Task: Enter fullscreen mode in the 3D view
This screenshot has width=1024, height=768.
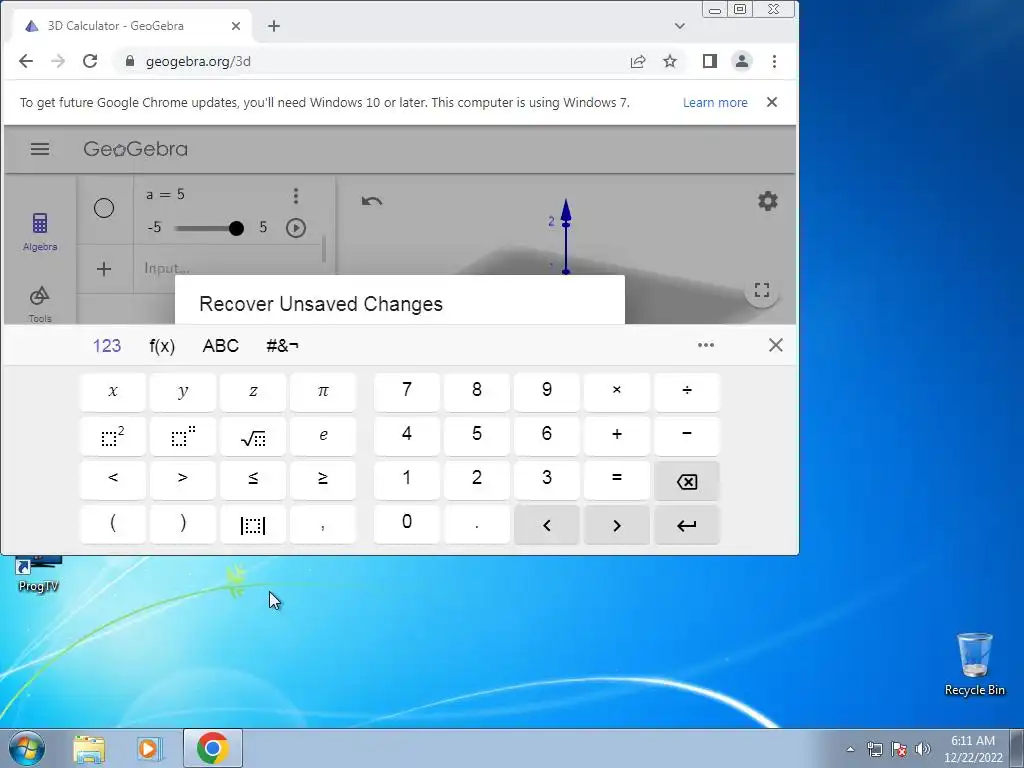Action: click(x=761, y=289)
